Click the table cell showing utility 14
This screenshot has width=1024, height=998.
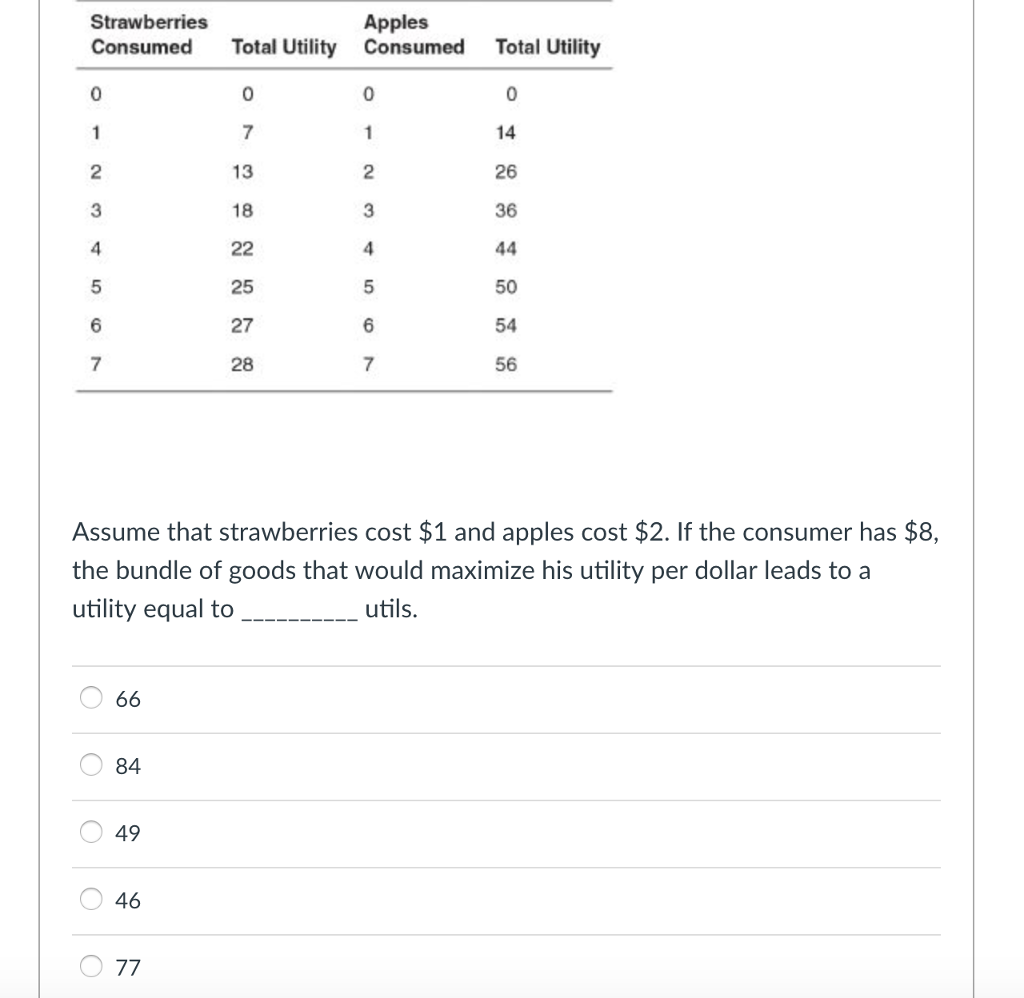pyautogui.click(x=505, y=132)
